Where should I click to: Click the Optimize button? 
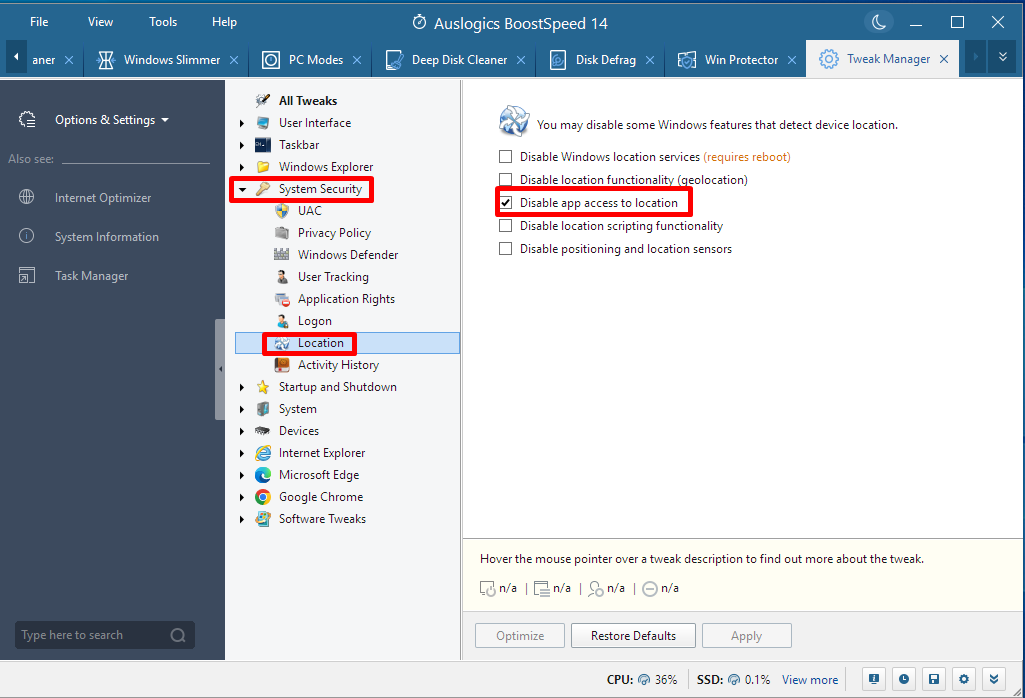tap(520, 635)
